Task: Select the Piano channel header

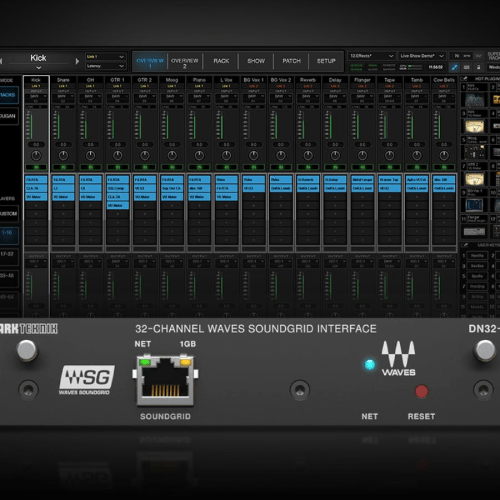Action: click(199, 80)
